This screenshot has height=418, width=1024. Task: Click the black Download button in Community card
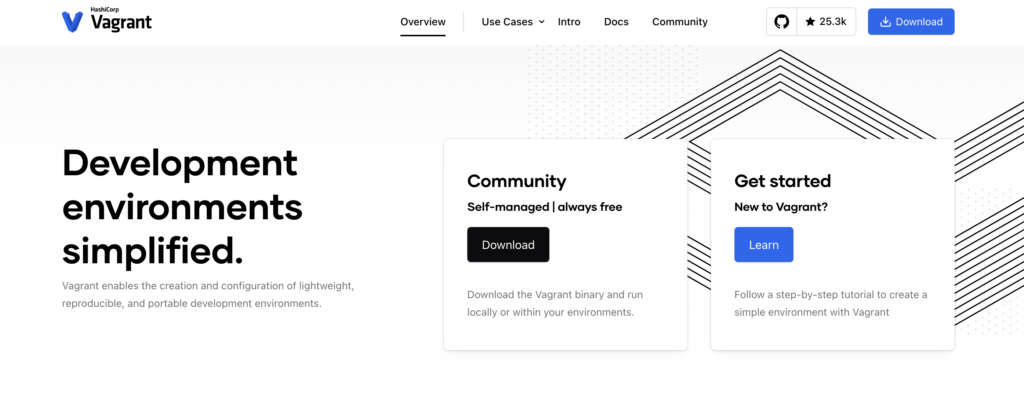(508, 245)
